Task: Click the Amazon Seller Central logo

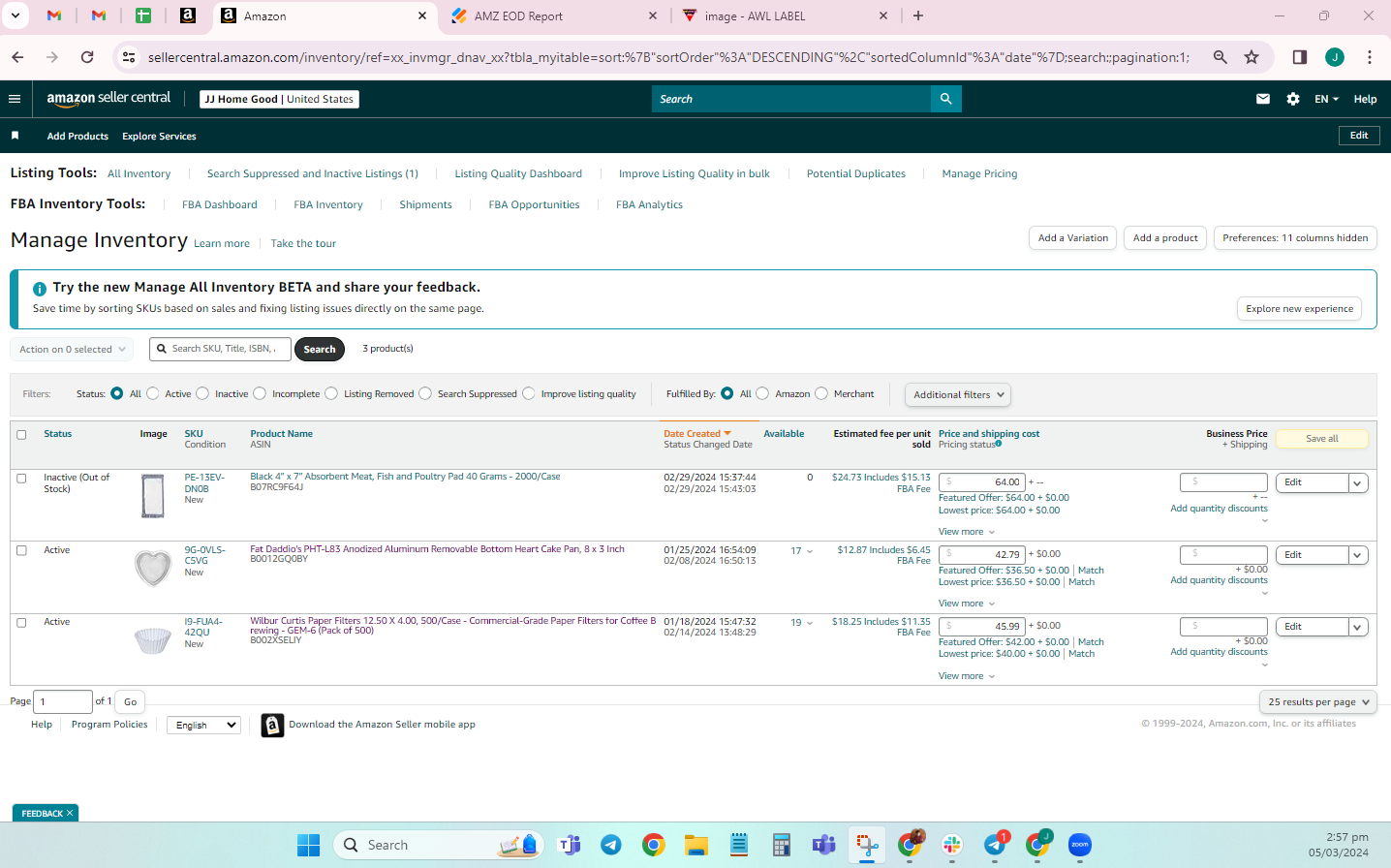Action: pyautogui.click(x=108, y=98)
